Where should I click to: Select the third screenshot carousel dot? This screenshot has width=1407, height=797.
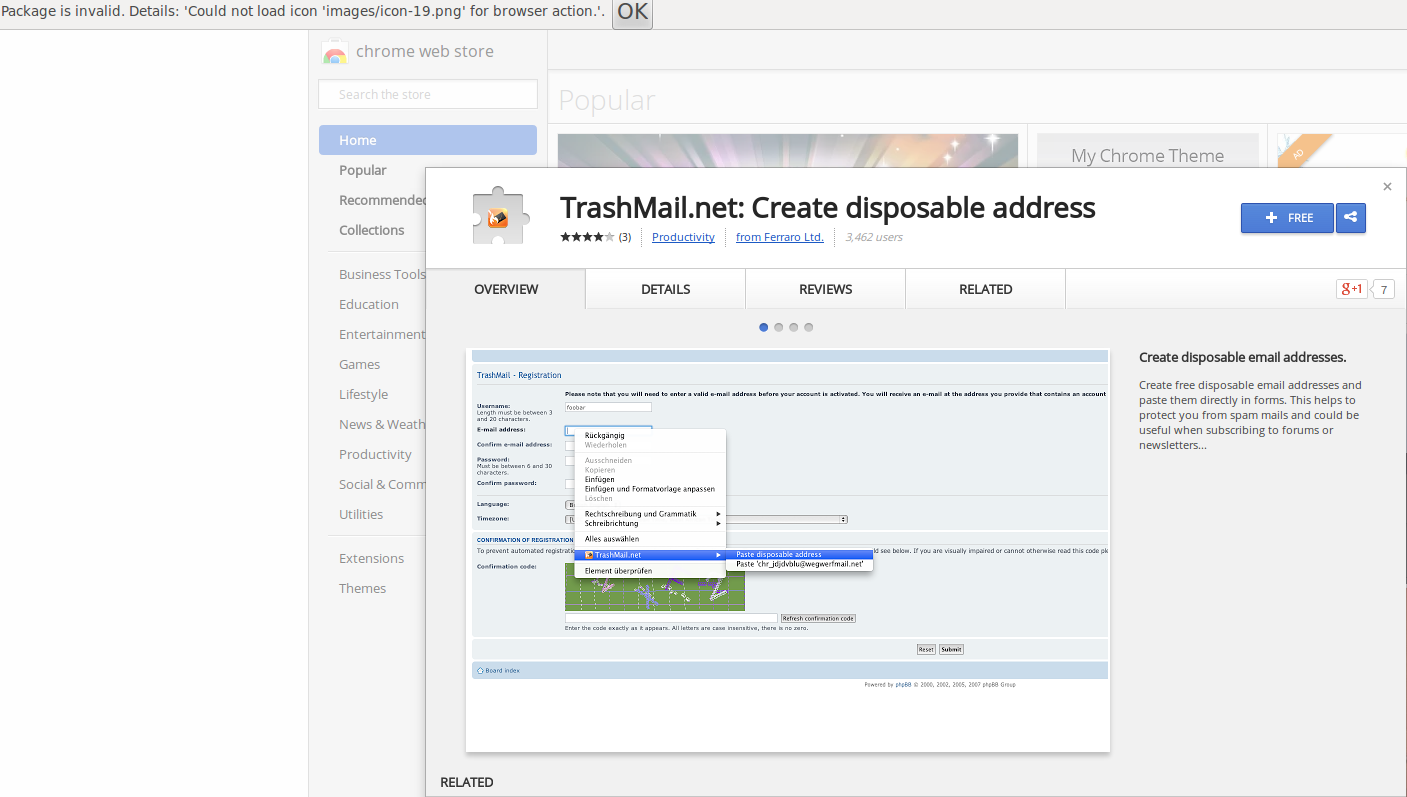pyautogui.click(x=794, y=327)
